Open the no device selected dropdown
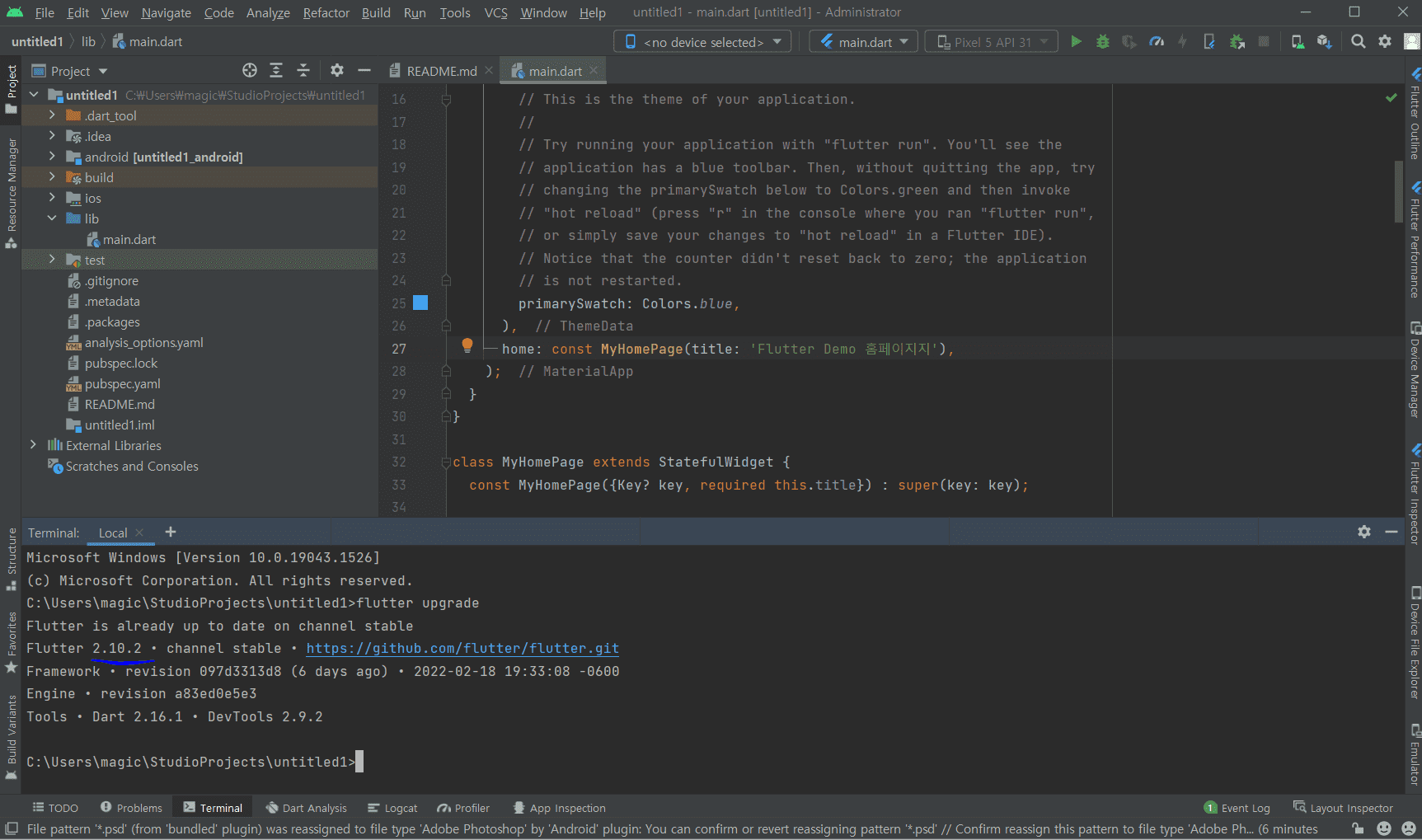The height and width of the screenshot is (840, 1422). (x=702, y=41)
